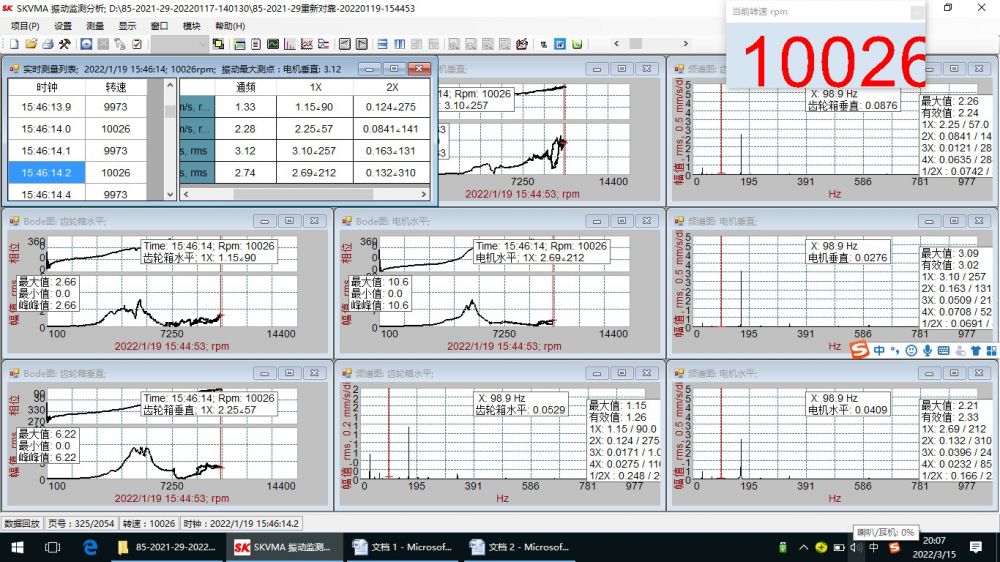Click the blue square toolbar icon
This screenshot has height=562, width=1000.
[x=86, y=44]
